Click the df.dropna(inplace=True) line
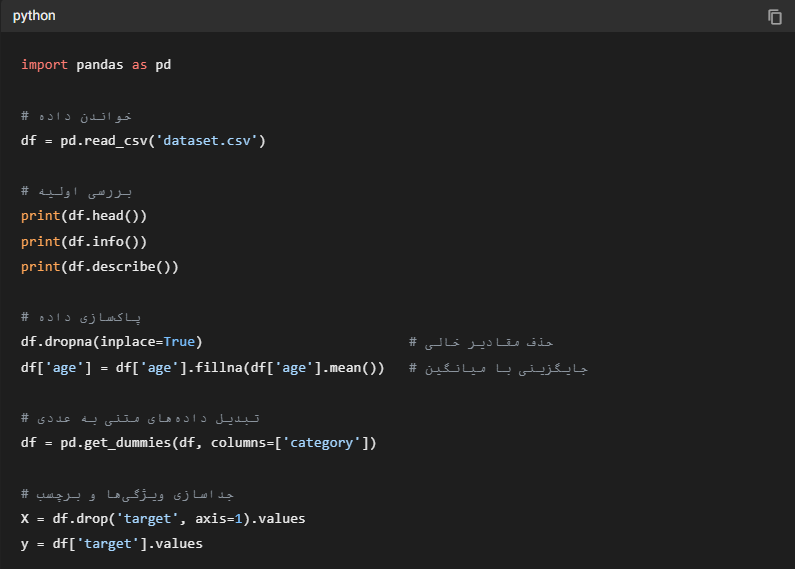This screenshot has height=569, width=795. click(x=112, y=342)
